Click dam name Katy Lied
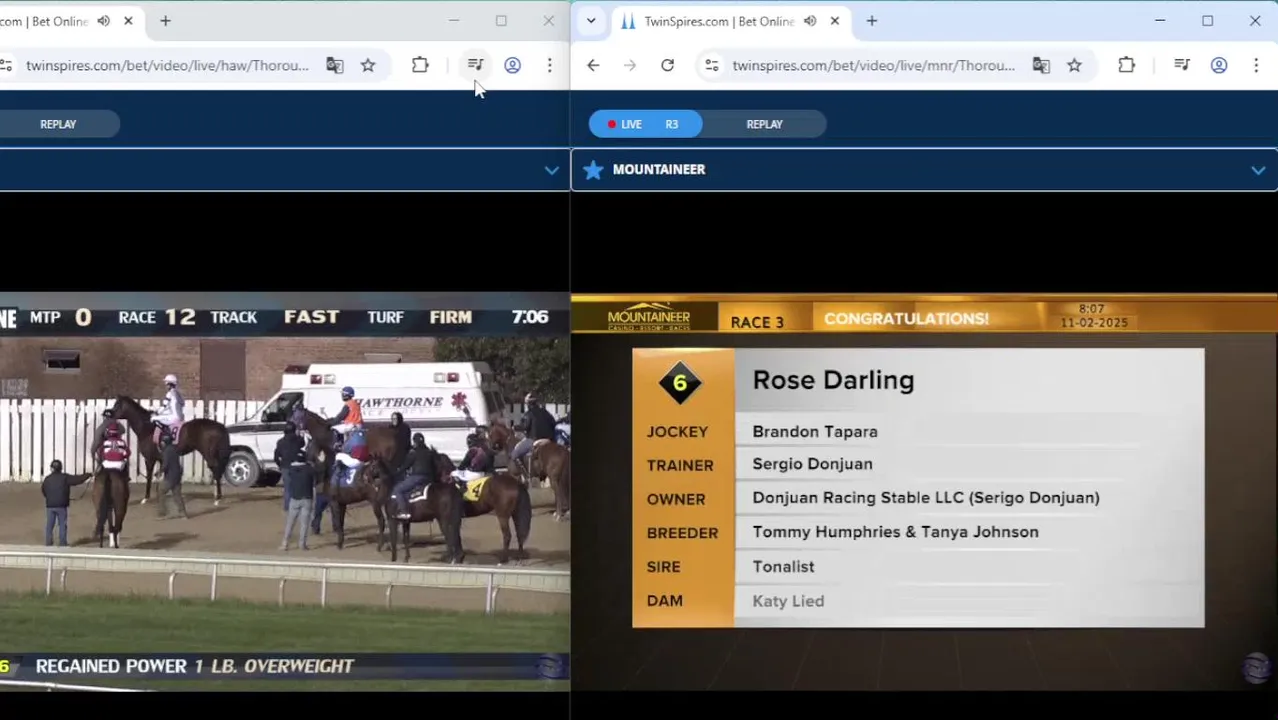1278x720 pixels. coord(788,601)
